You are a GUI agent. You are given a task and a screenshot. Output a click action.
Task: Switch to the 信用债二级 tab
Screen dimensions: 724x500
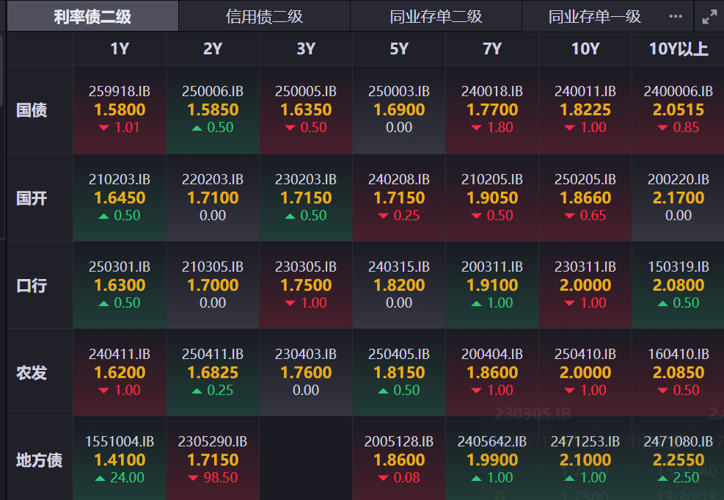click(x=264, y=17)
